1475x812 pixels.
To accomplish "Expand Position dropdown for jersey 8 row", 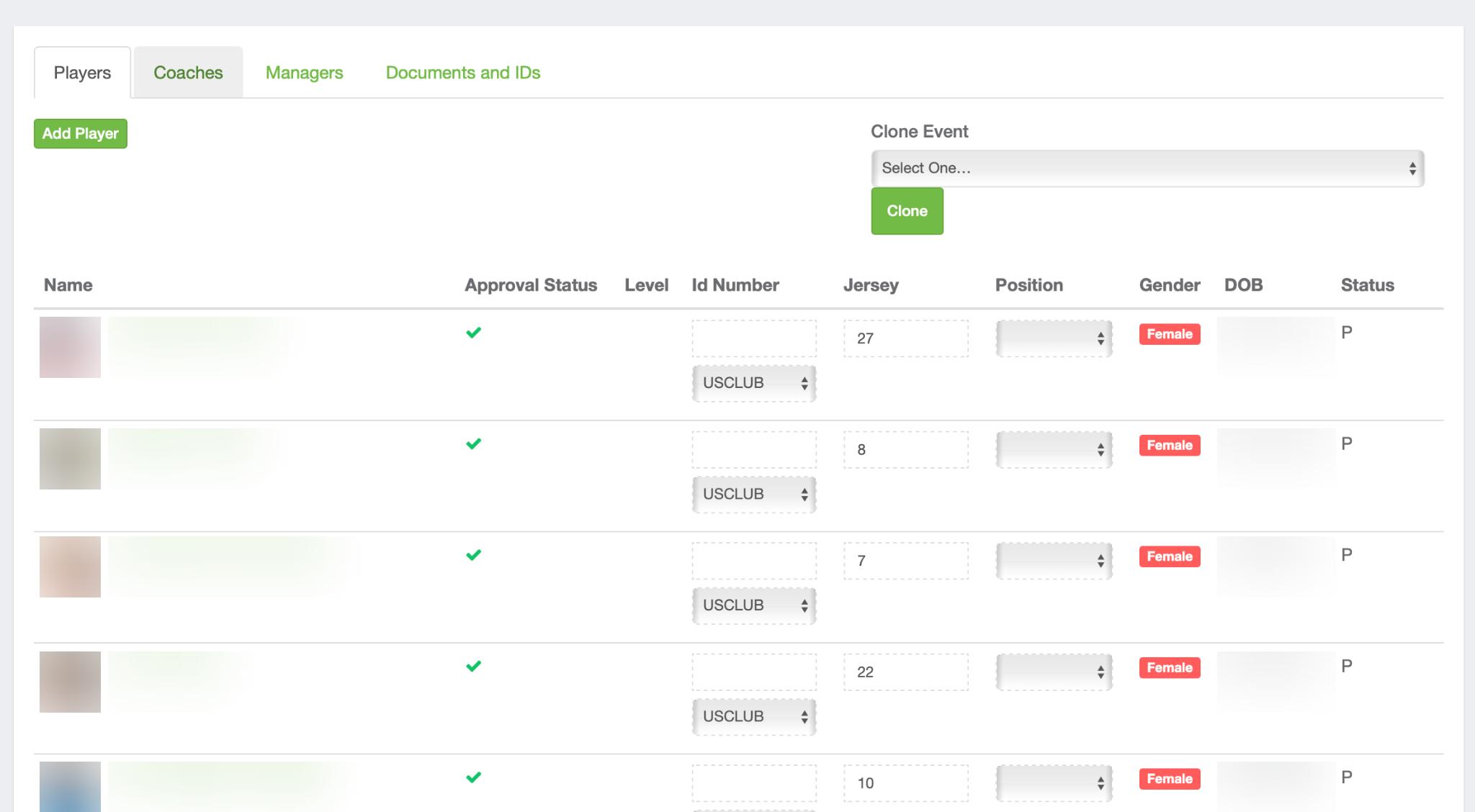I will point(1054,450).
